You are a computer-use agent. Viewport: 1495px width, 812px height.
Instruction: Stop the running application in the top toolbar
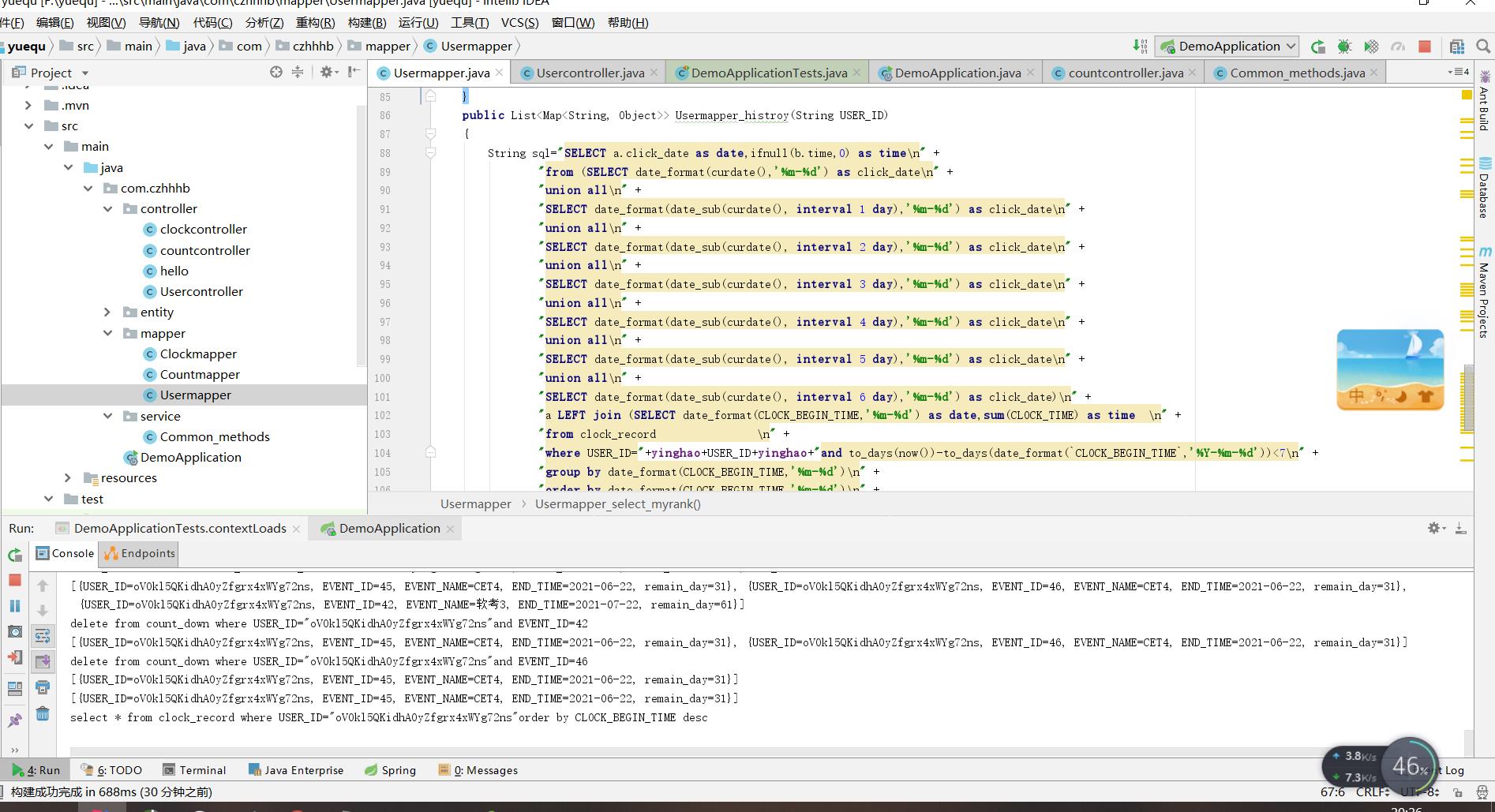[1425, 47]
